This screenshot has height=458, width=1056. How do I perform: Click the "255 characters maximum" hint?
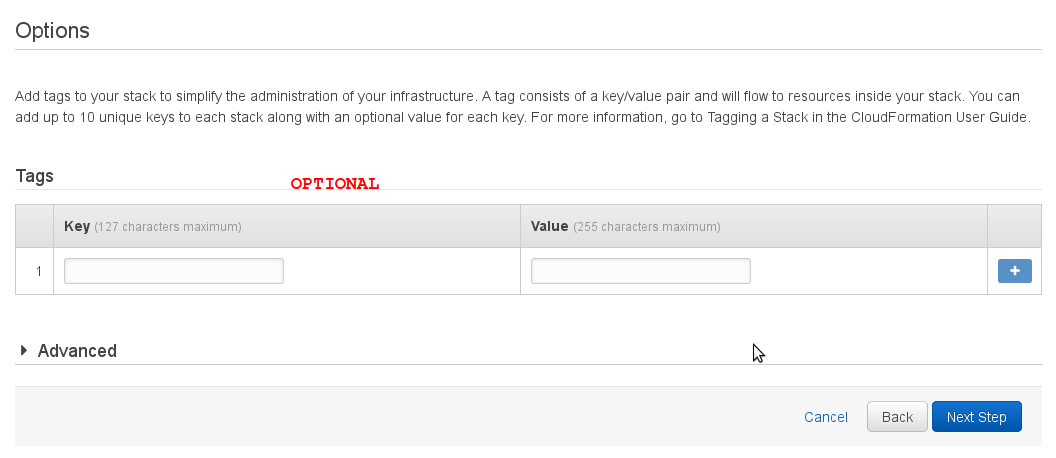(646, 227)
